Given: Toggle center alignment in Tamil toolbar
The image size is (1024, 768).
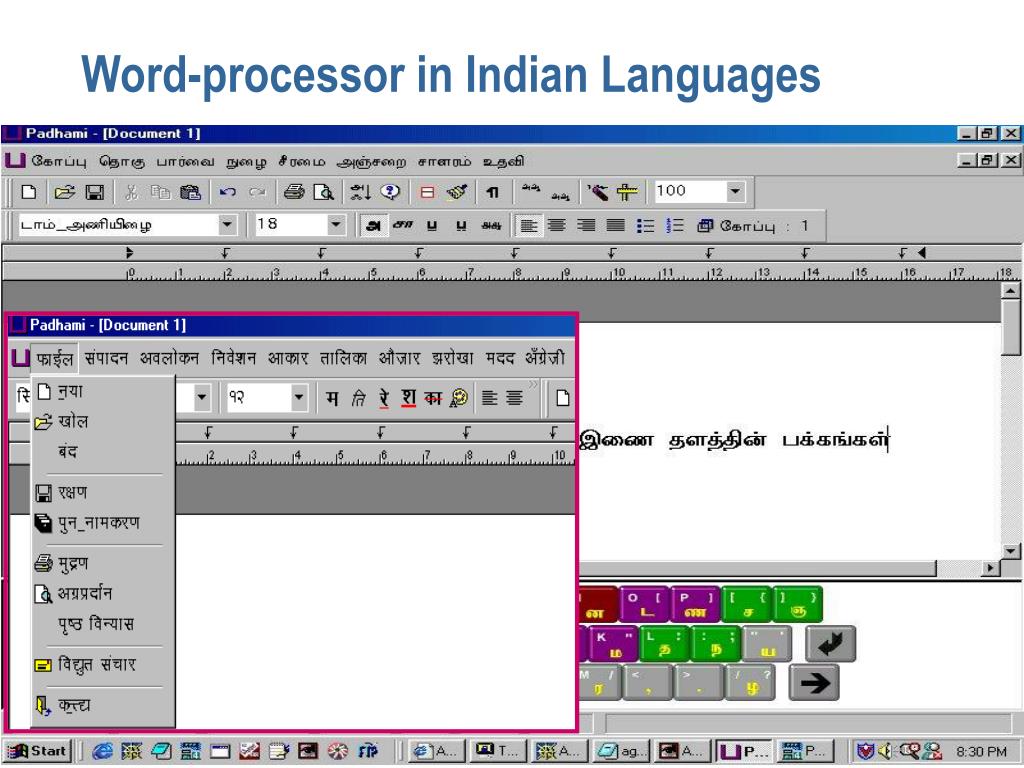Looking at the screenshot, I should point(557,226).
